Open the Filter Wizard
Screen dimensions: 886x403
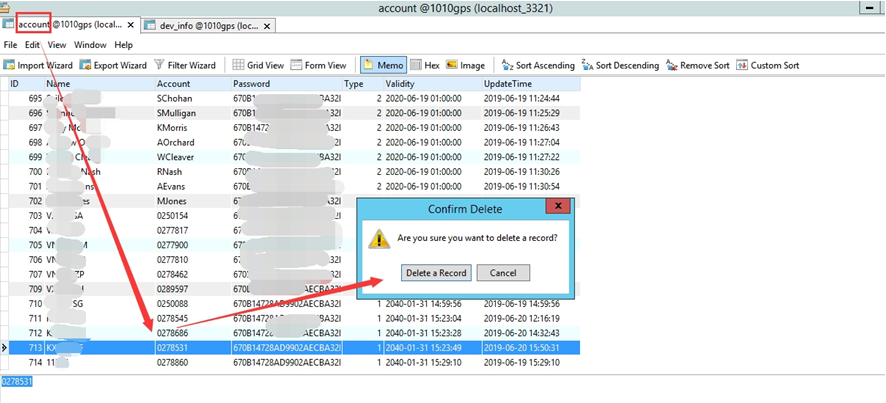pos(185,65)
